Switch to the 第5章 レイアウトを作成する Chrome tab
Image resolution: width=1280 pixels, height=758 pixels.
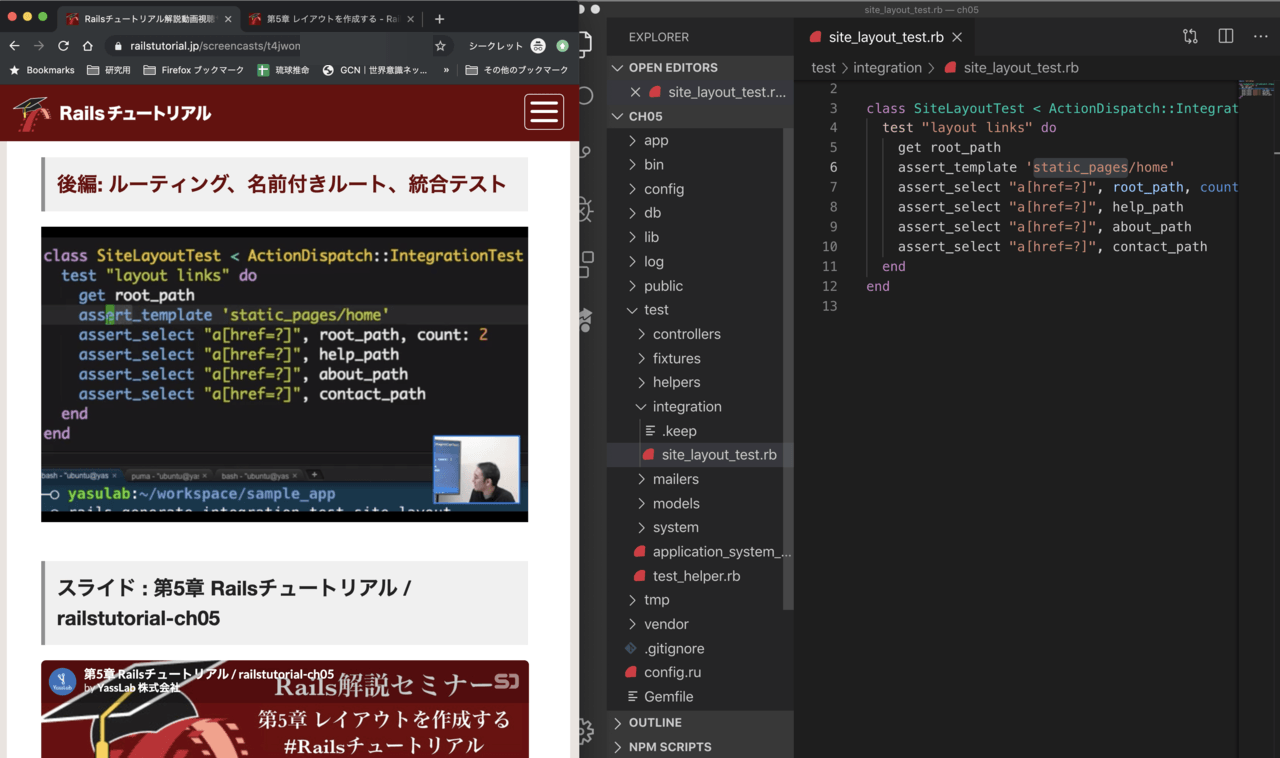(331, 19)
